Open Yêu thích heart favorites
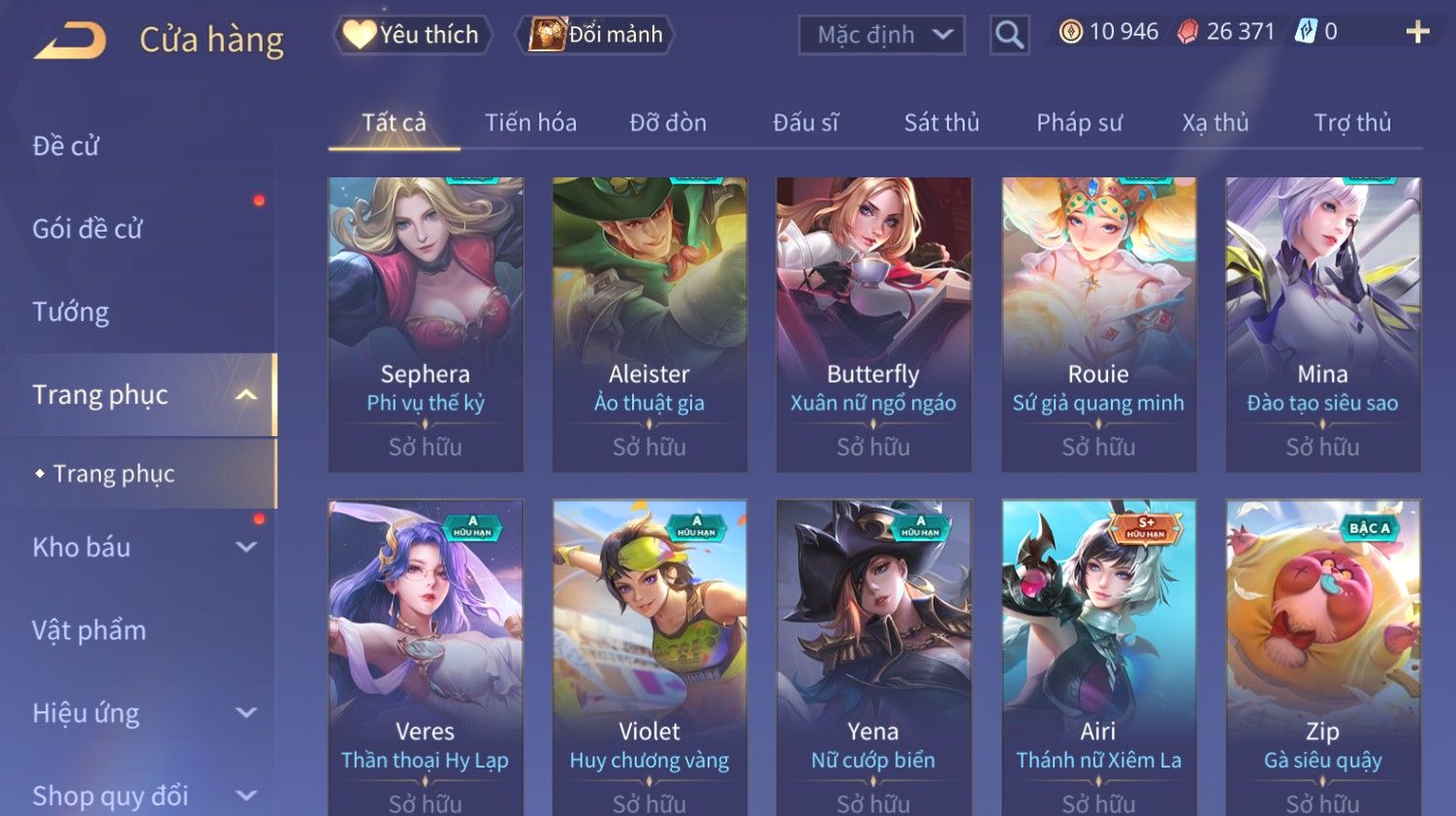The height and width of the screenshot is (816, 1456). [x=413, y=35]
